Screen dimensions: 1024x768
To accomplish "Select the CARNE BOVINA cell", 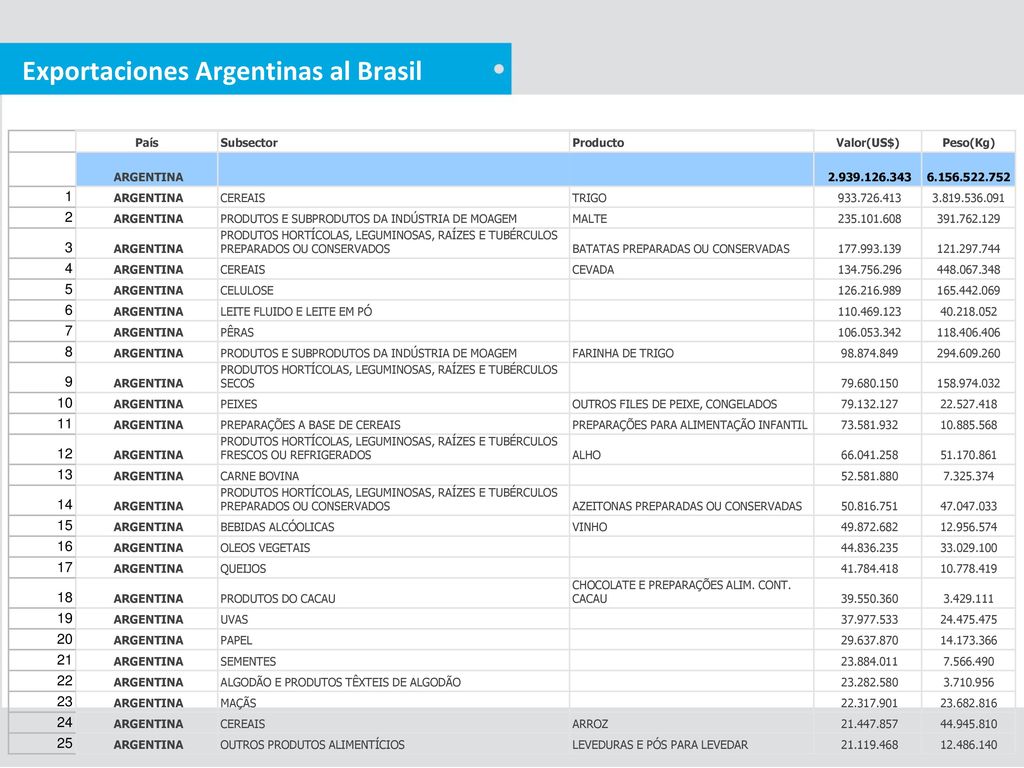I will 259,476.
